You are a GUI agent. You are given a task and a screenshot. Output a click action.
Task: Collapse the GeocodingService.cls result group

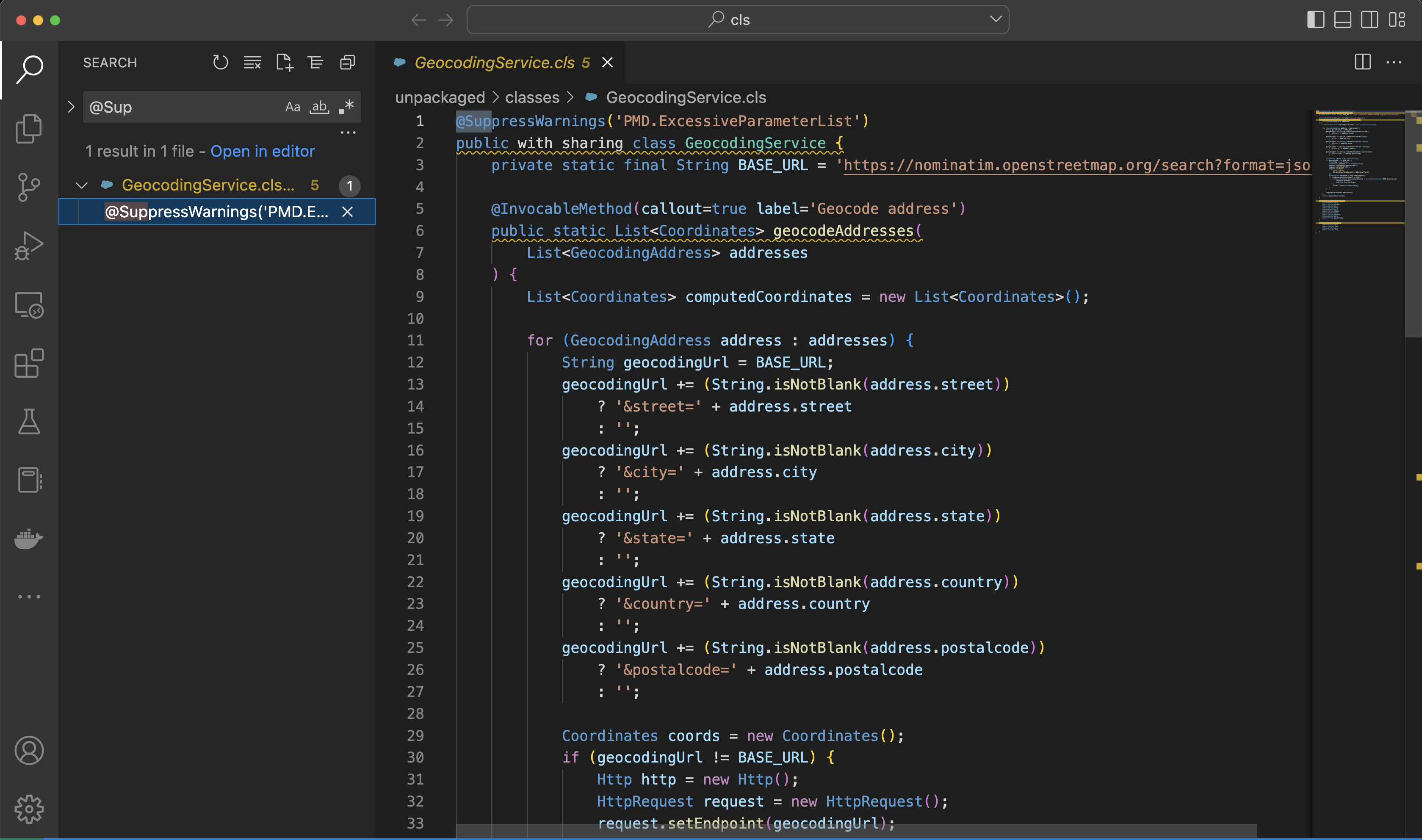coord(81,185)
